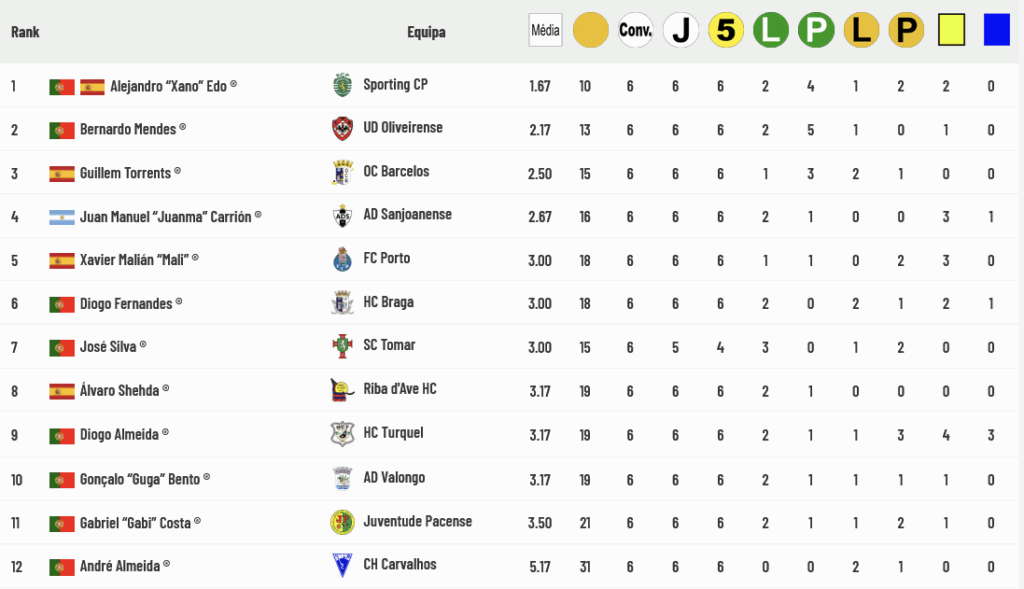Open Guillem Torrents player link

125,173
